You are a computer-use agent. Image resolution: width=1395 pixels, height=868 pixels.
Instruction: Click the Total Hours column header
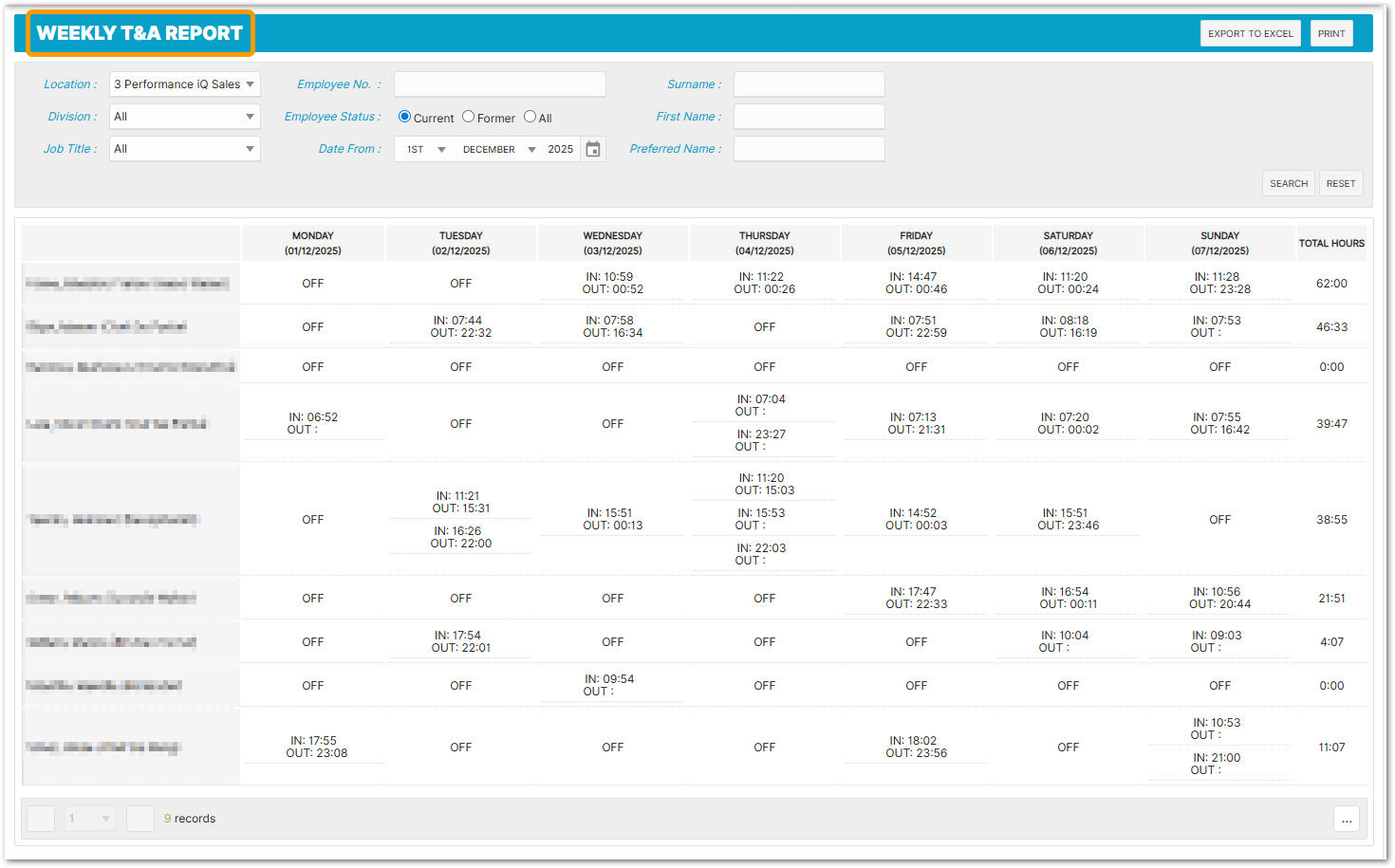pyautogui.click(x=1330, y=244)
